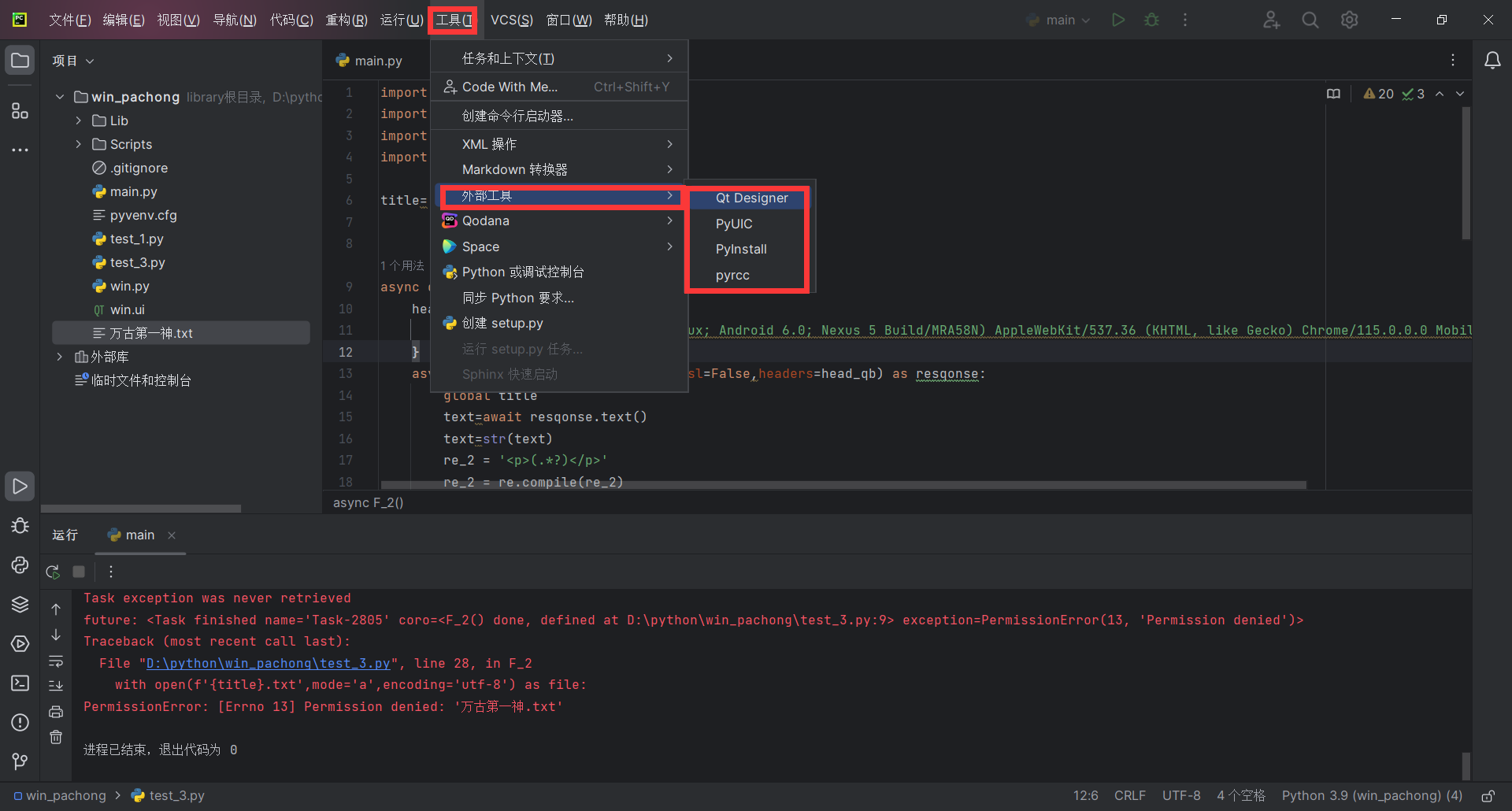Toggle soft-wrap in run console
This screenshot has width=1512, height=811.
(56, 661)
